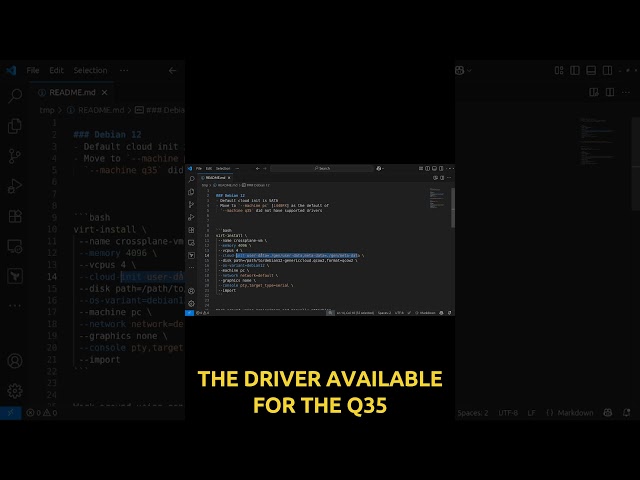Open Extensions in small center VS Code window
Image resolution: width=640 pixels, height=480 pixels.
point(191,230)
